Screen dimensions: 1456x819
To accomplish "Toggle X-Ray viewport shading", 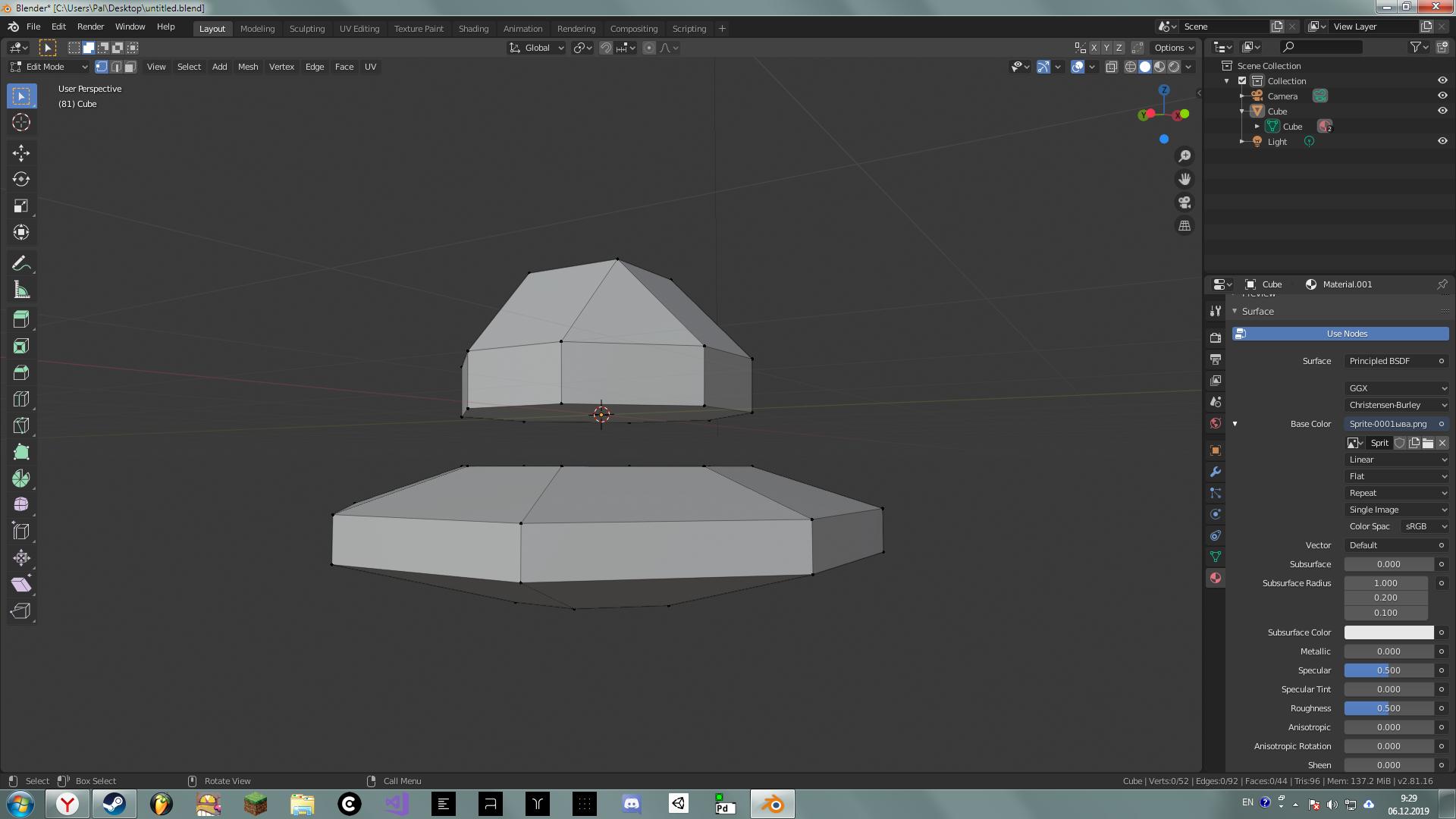I will (1111, 67).
